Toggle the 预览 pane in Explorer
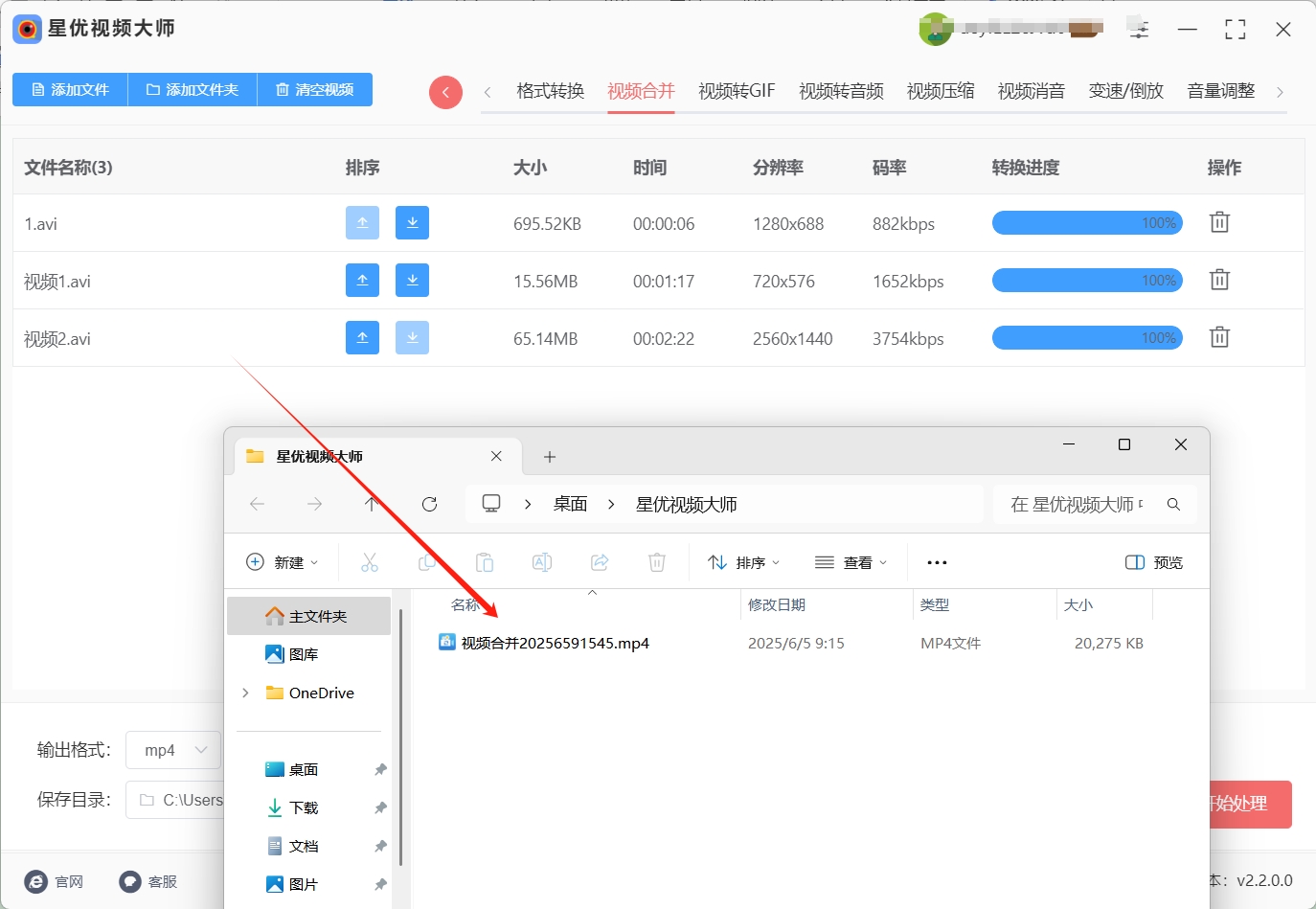 (1154, 562)
